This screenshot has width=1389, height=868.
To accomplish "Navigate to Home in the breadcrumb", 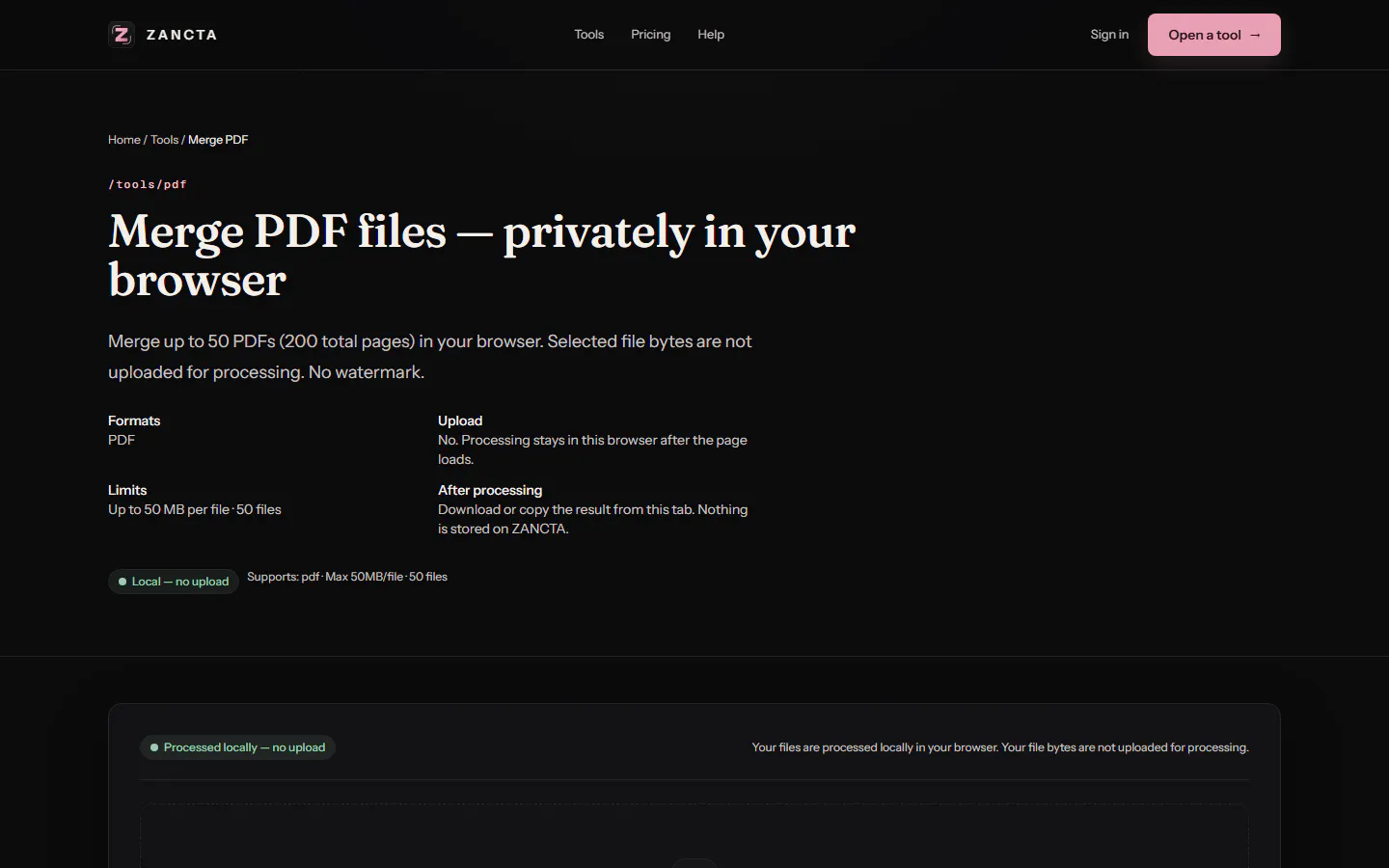I will pyautogui.click(x=124, y=140).
